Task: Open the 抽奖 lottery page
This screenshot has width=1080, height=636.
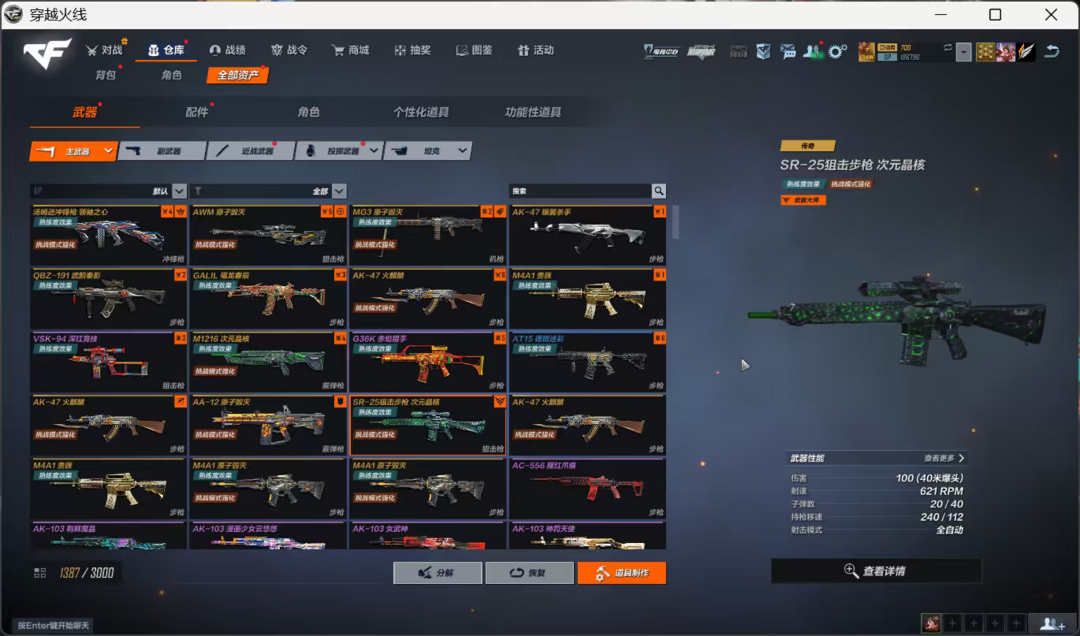Action: 413,50
